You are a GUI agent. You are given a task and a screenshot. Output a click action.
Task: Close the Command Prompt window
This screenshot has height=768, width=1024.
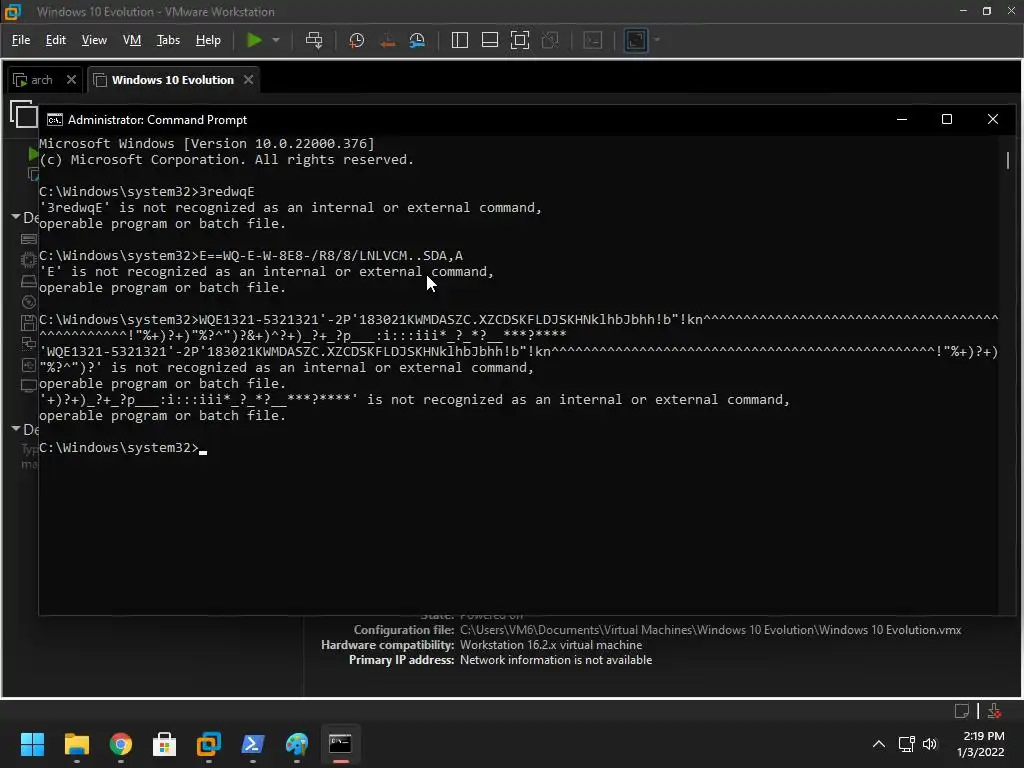click(x=993, y=120)
